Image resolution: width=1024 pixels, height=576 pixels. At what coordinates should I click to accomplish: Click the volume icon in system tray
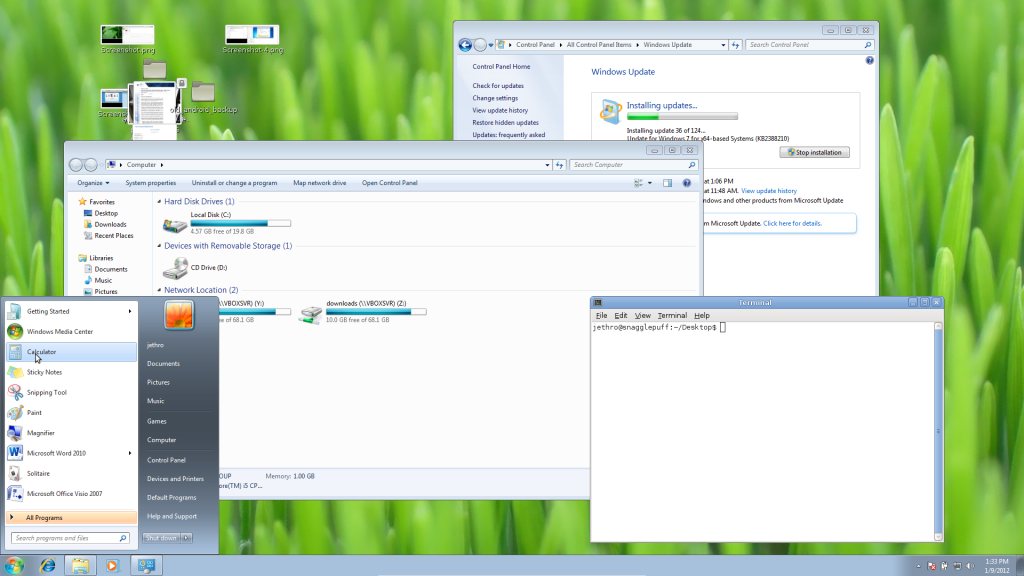coord(970,566)
